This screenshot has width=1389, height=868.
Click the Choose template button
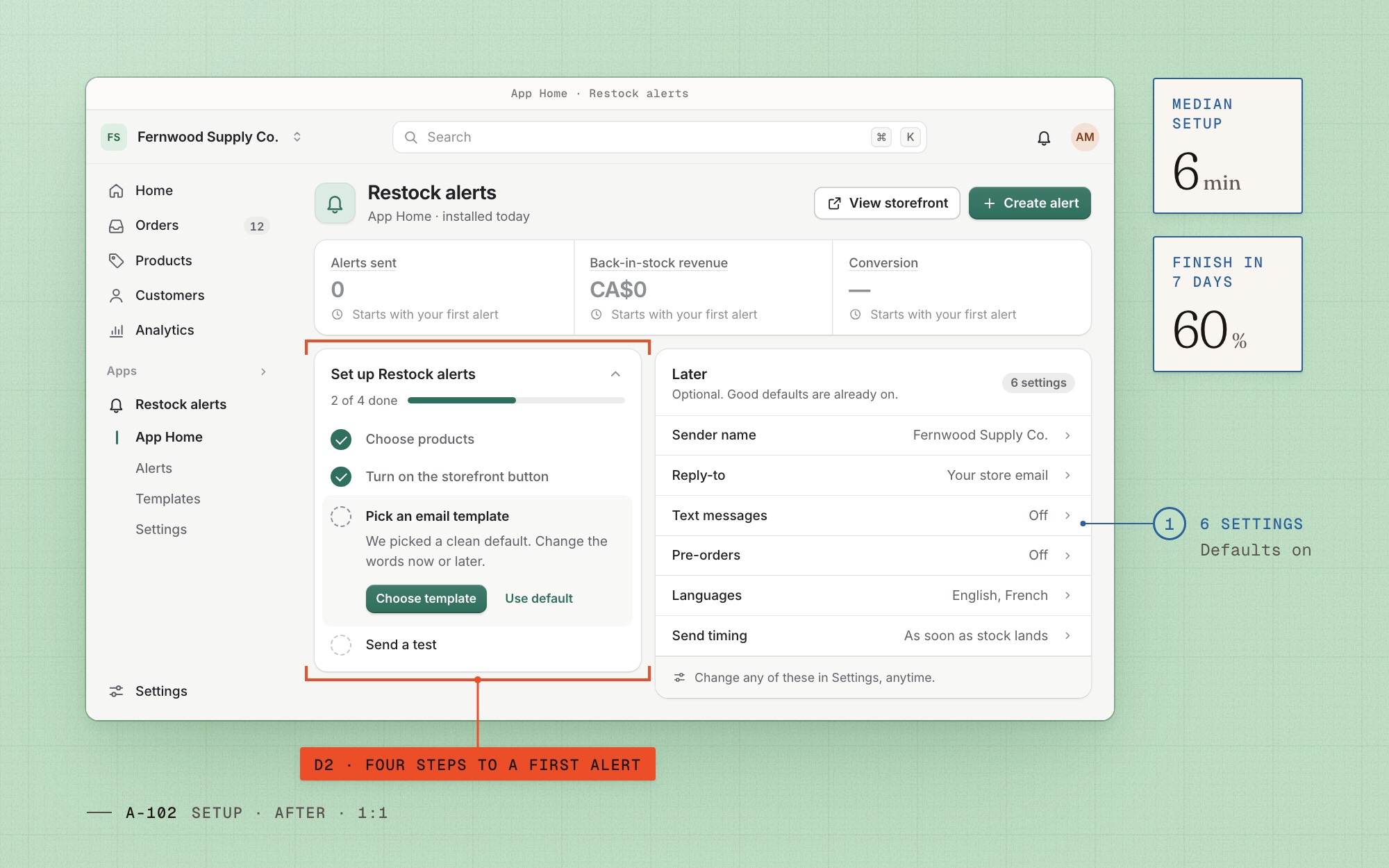pyautogui.click(x=426, y=599)
